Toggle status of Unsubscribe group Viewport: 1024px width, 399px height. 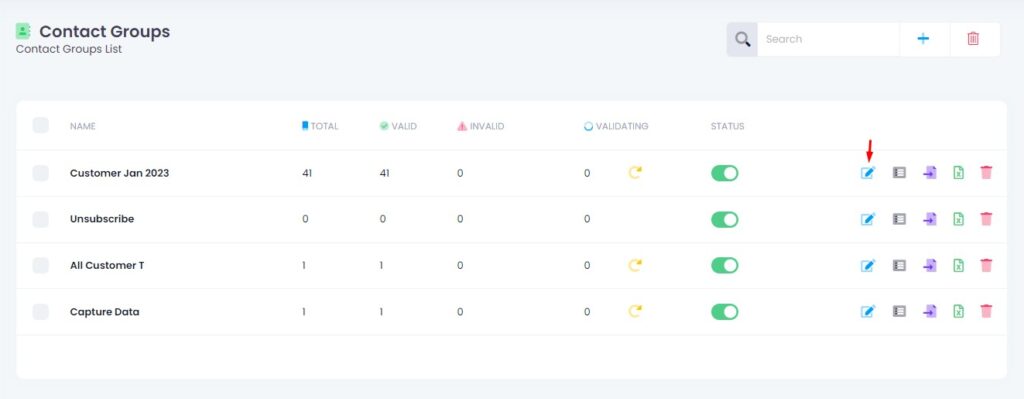coord(725,219)
